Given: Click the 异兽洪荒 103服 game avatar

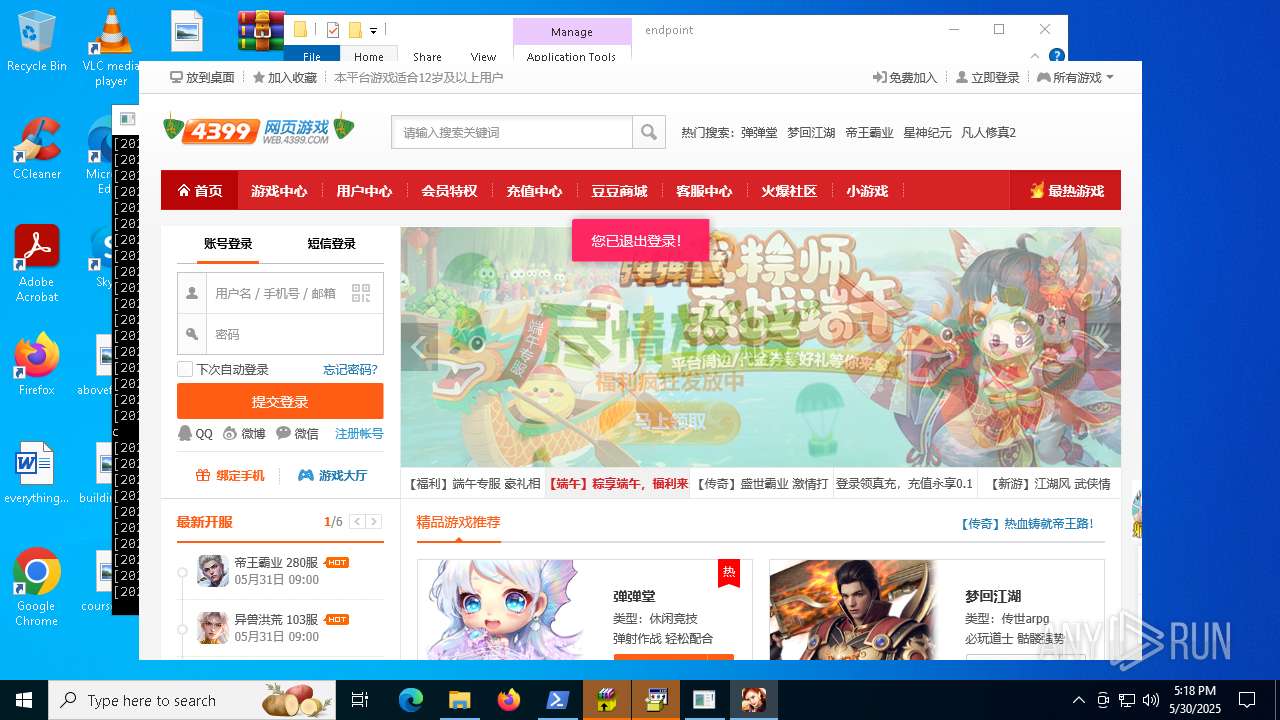Looking at the screenshot, I should point(213,628).
